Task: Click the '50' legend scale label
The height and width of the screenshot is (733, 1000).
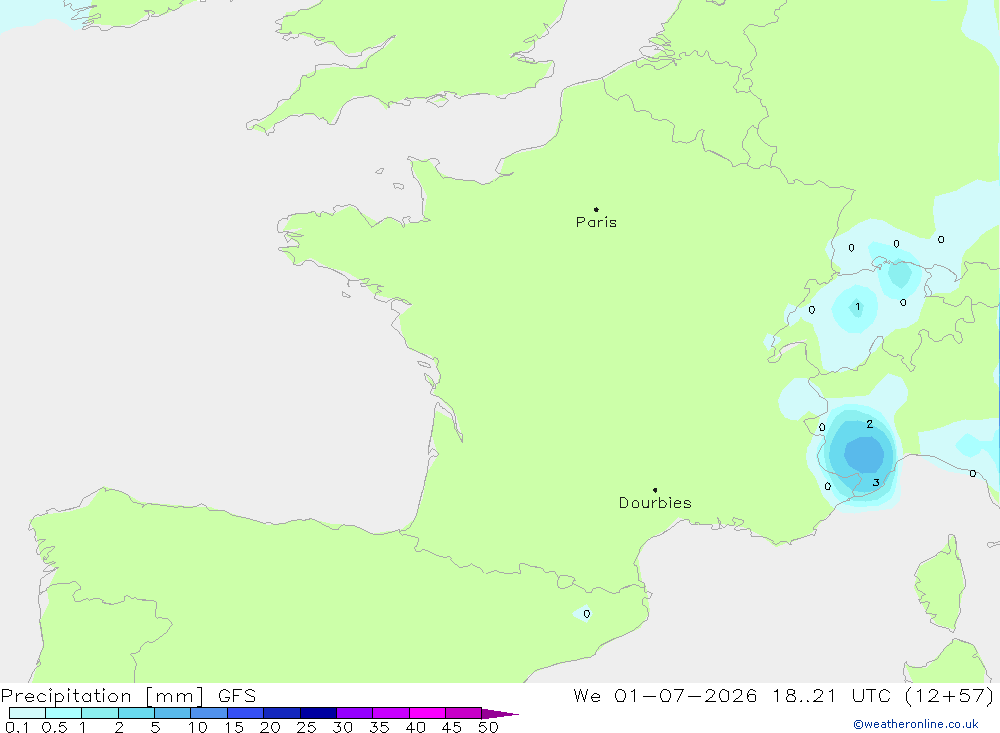Action: pyautogui.click(x=489, y=727)
